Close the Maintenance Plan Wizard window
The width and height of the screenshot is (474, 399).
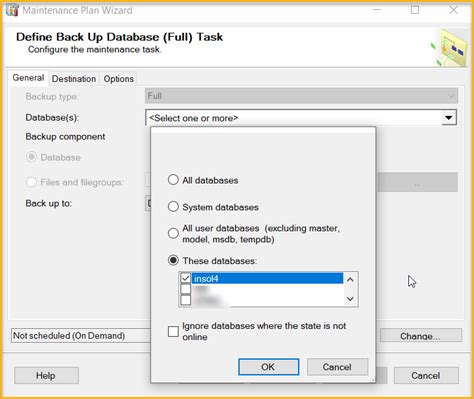(x=453, y=10)
